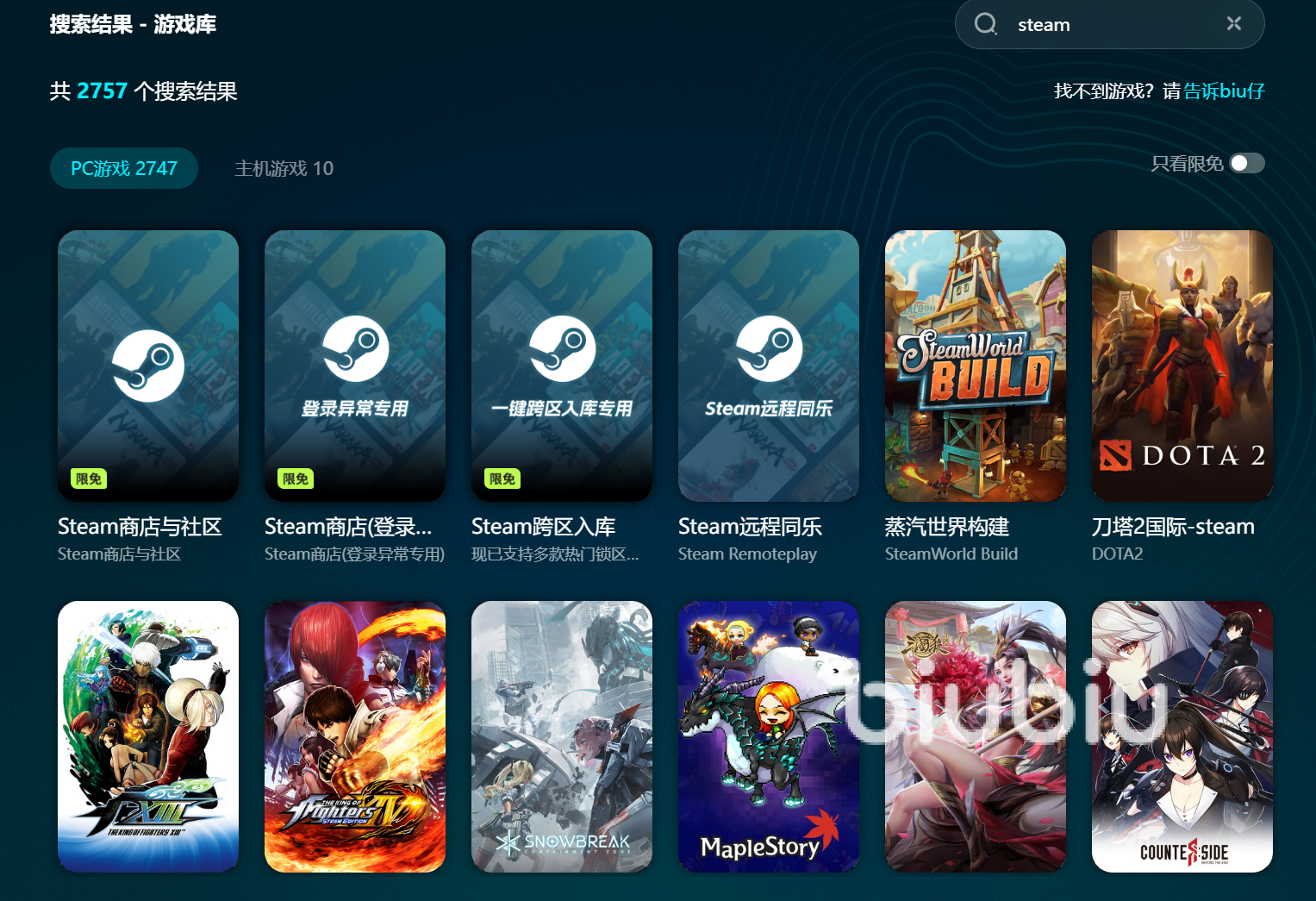Open Steam商店与社区 card icon
This screenshot has width=1316, height=901.
pyautogui.click(x=148, y=366)
